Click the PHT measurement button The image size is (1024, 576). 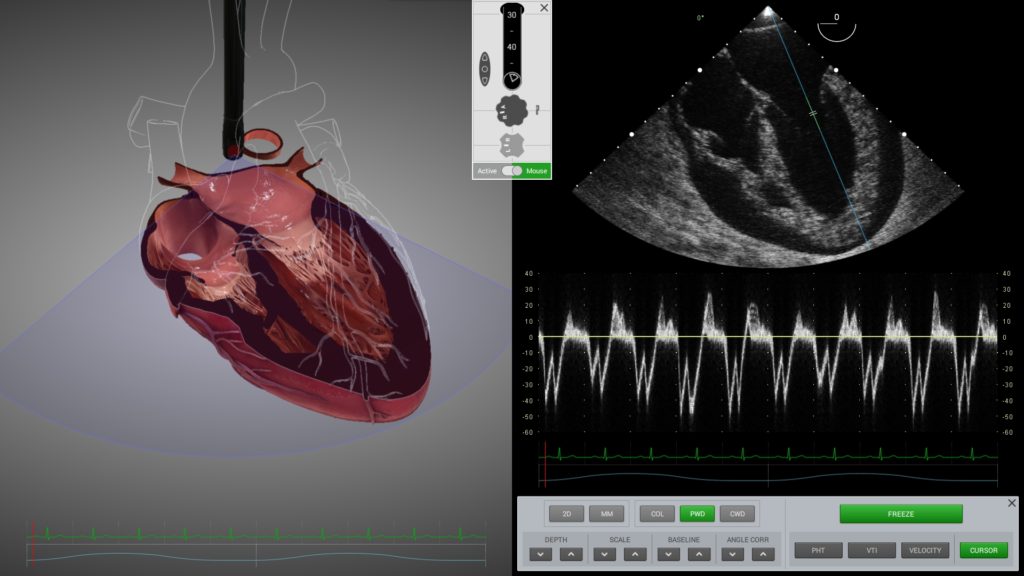[818, 550]
